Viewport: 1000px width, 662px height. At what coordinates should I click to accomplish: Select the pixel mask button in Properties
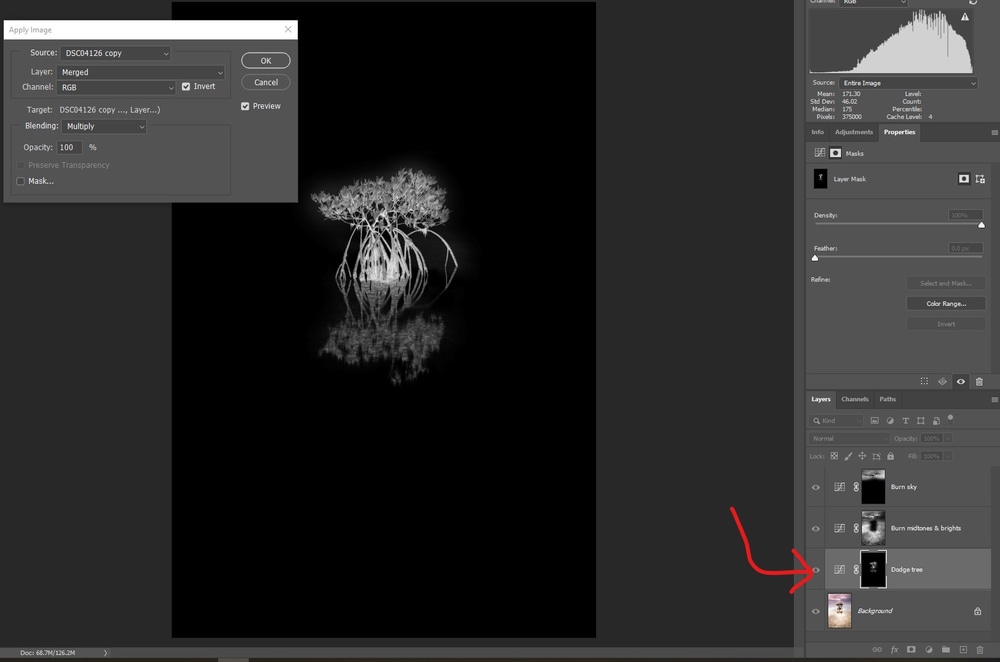[x=964, y=179]
